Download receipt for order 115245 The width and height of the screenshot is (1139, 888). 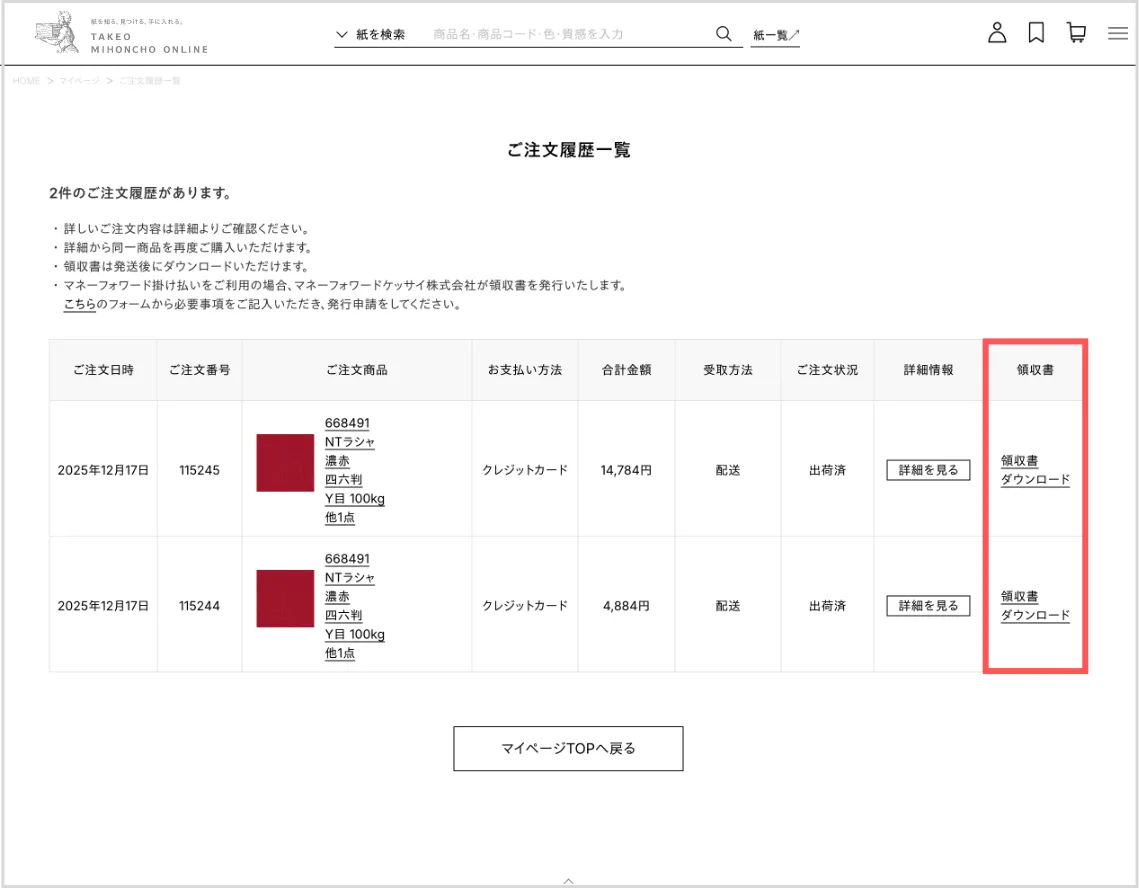point(1035,470)
